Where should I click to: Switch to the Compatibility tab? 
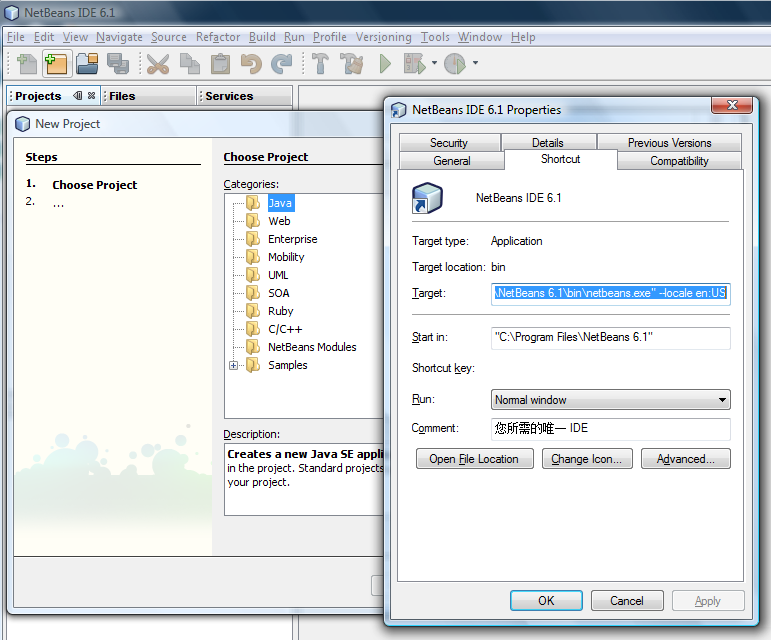pos(679,161)
